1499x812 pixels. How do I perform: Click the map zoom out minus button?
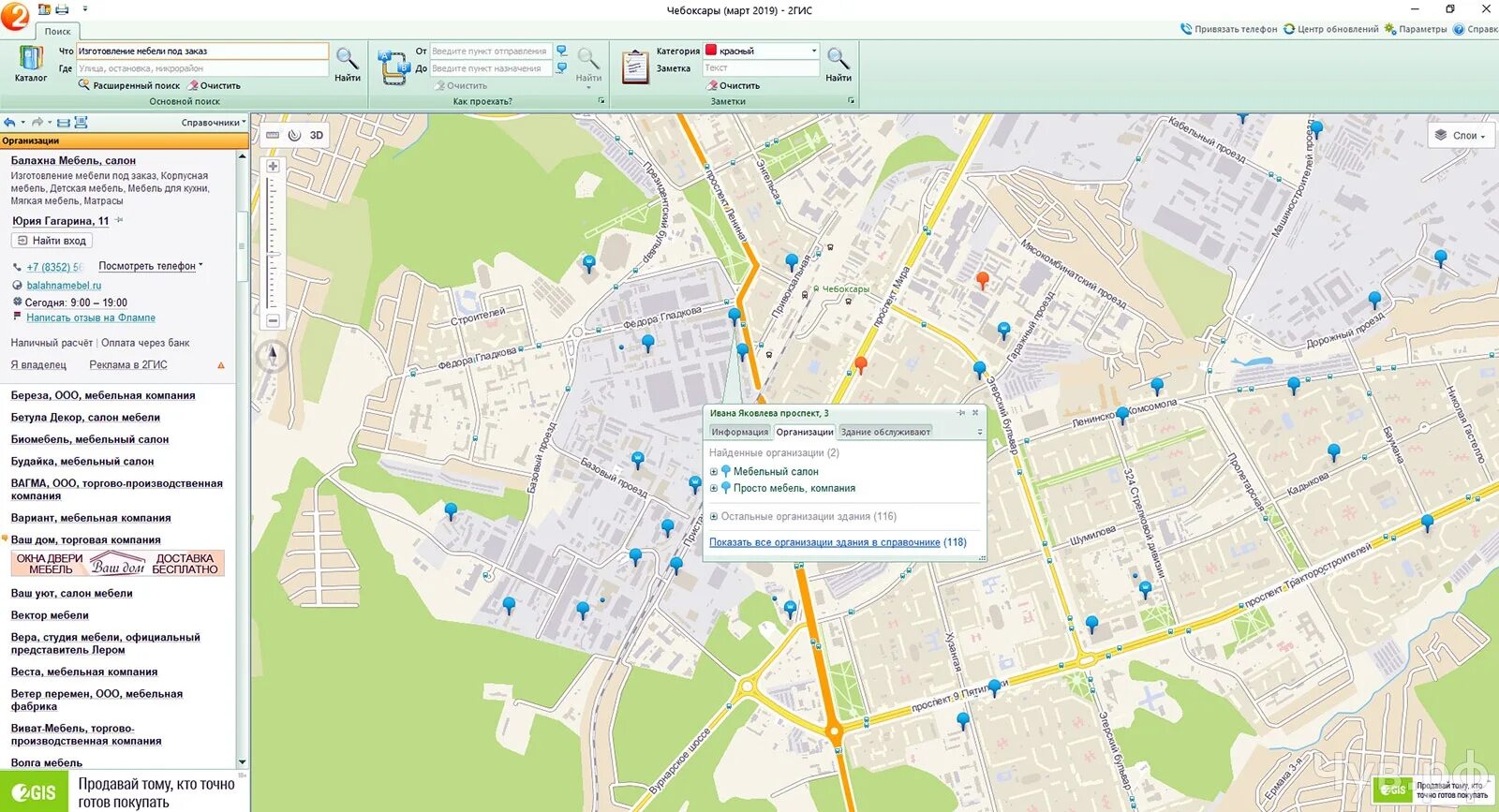(x=273, y=320)
